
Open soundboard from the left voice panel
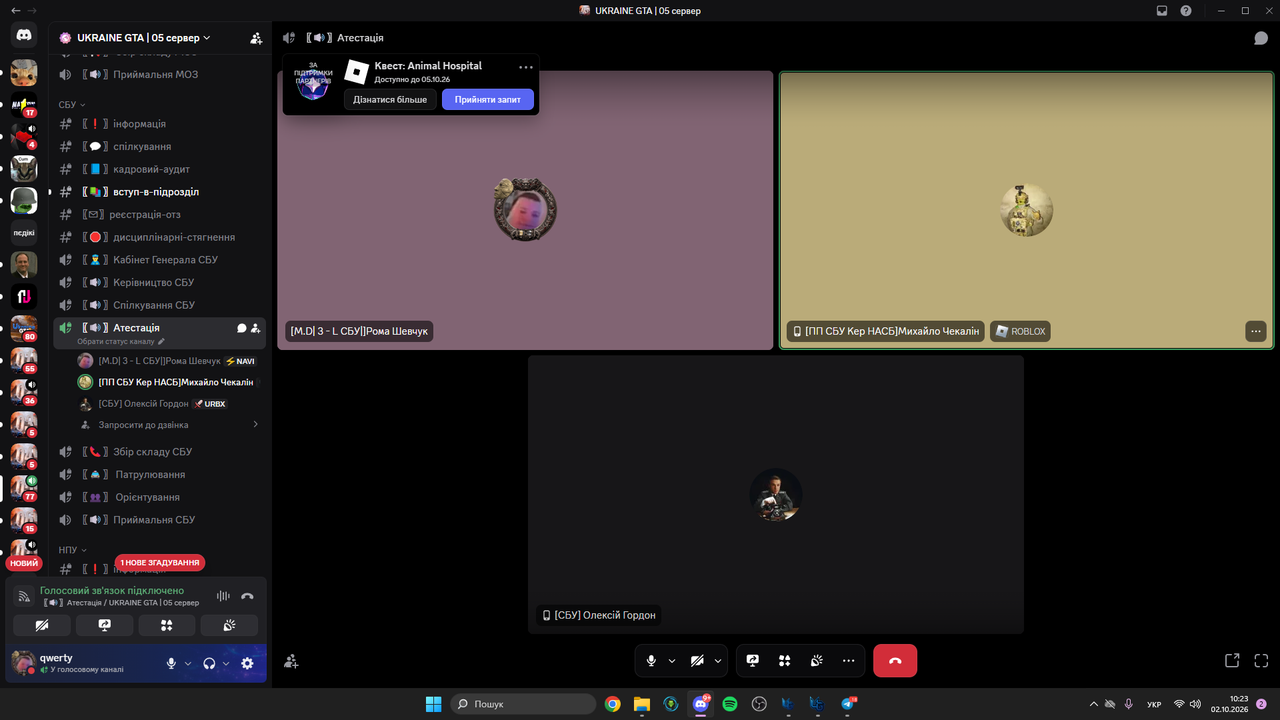[229, 625]
